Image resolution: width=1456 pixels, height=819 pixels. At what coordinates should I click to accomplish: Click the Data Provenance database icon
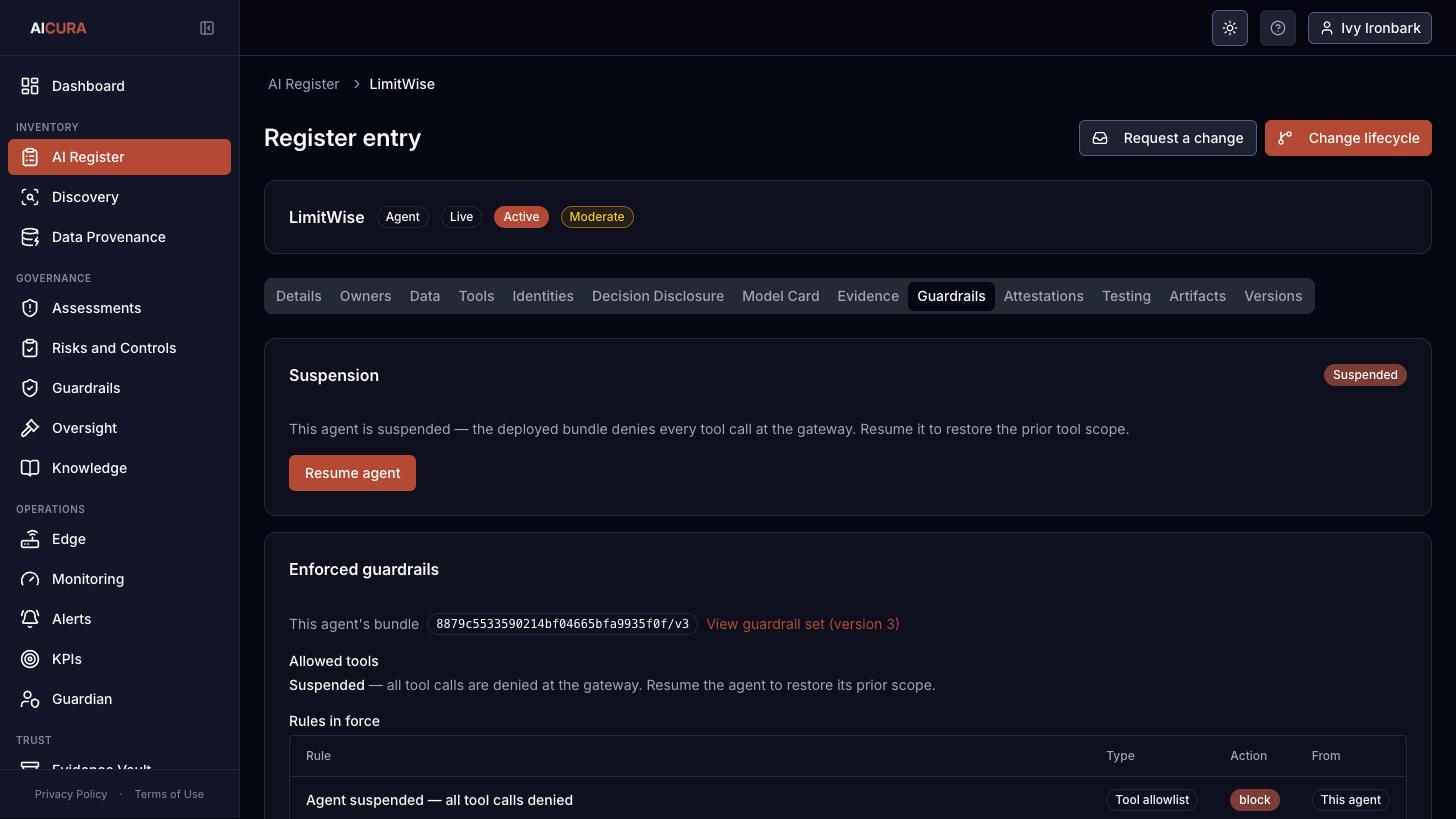point(30,237)
